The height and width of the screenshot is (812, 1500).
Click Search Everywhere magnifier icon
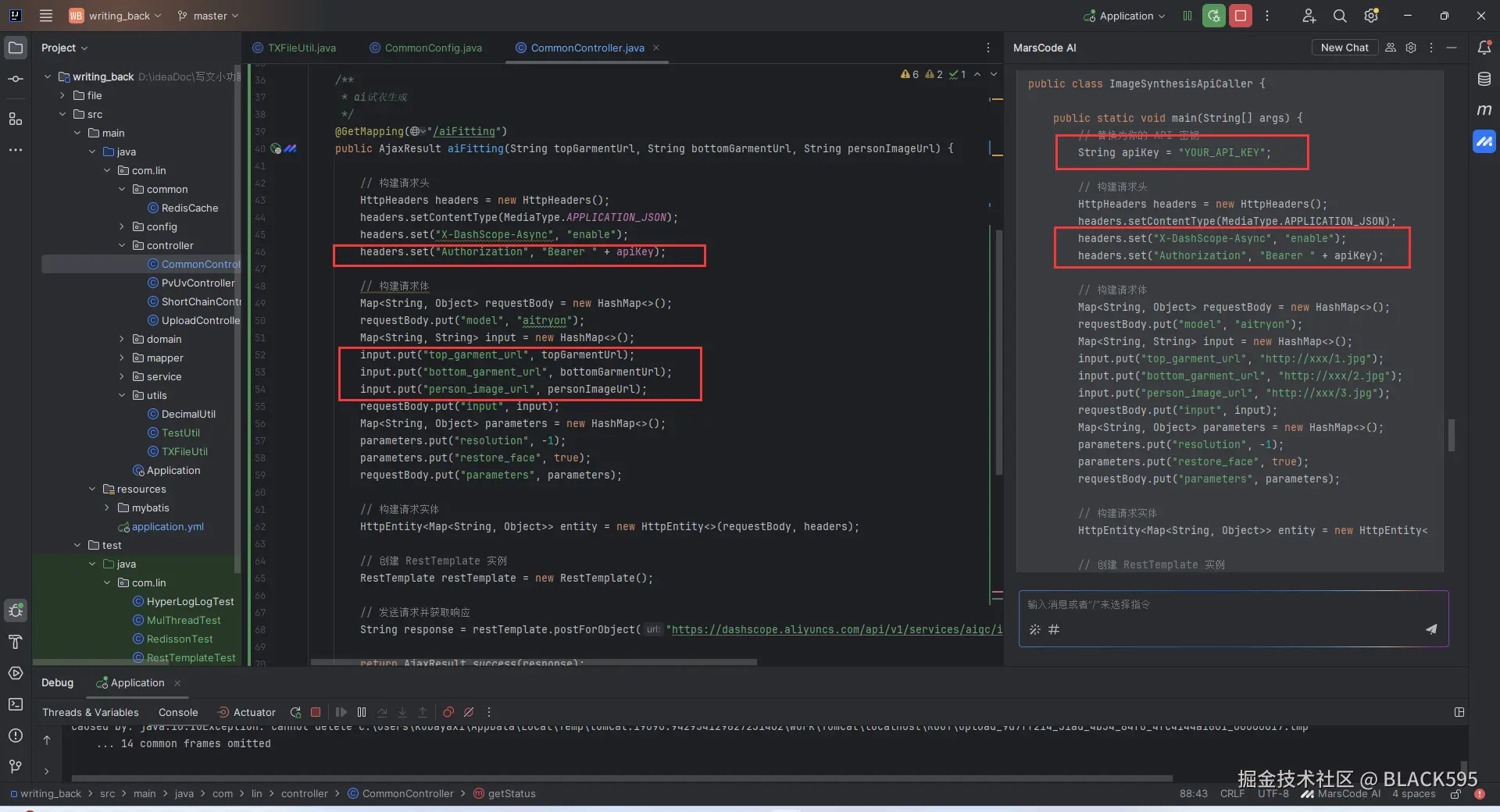pos(1340,16)
